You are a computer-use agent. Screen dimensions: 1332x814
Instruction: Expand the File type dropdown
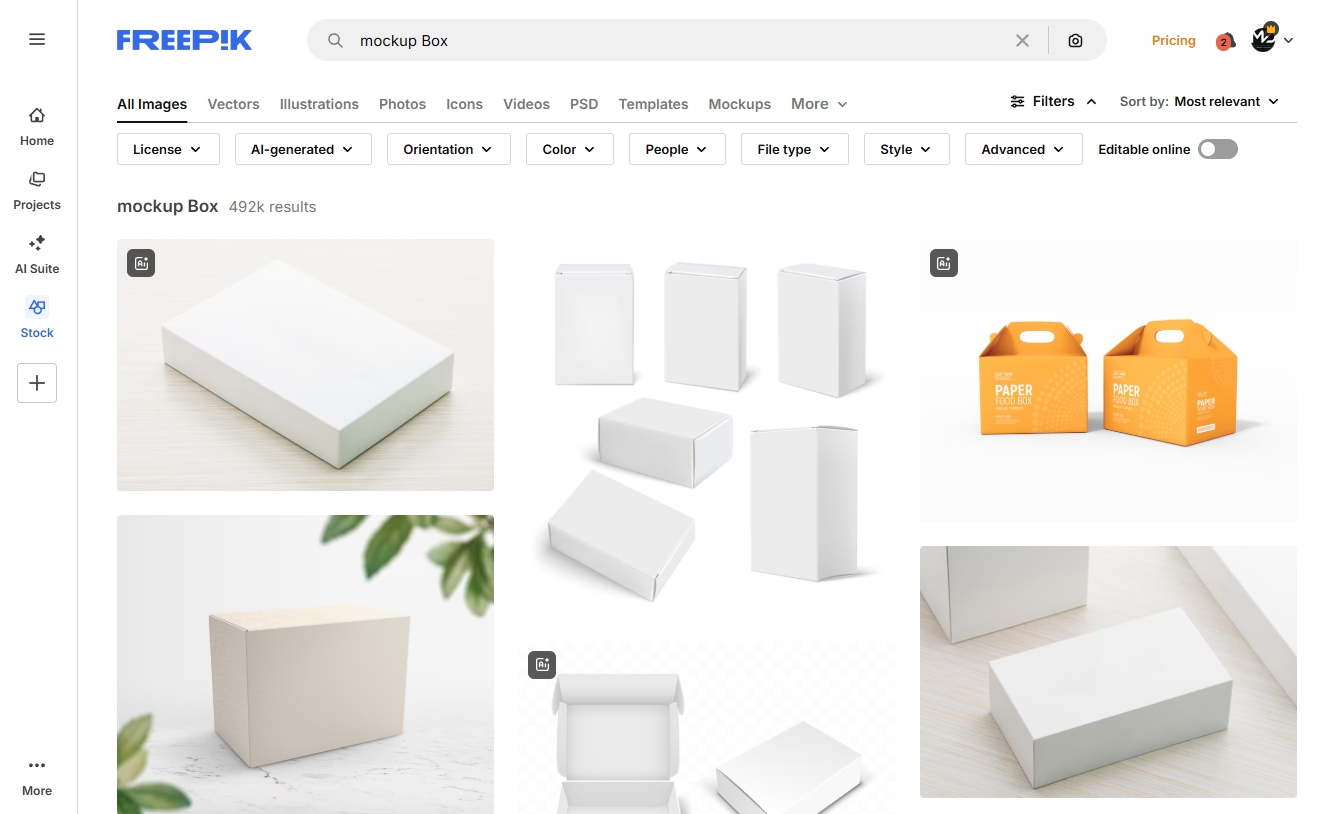(794, 149)
